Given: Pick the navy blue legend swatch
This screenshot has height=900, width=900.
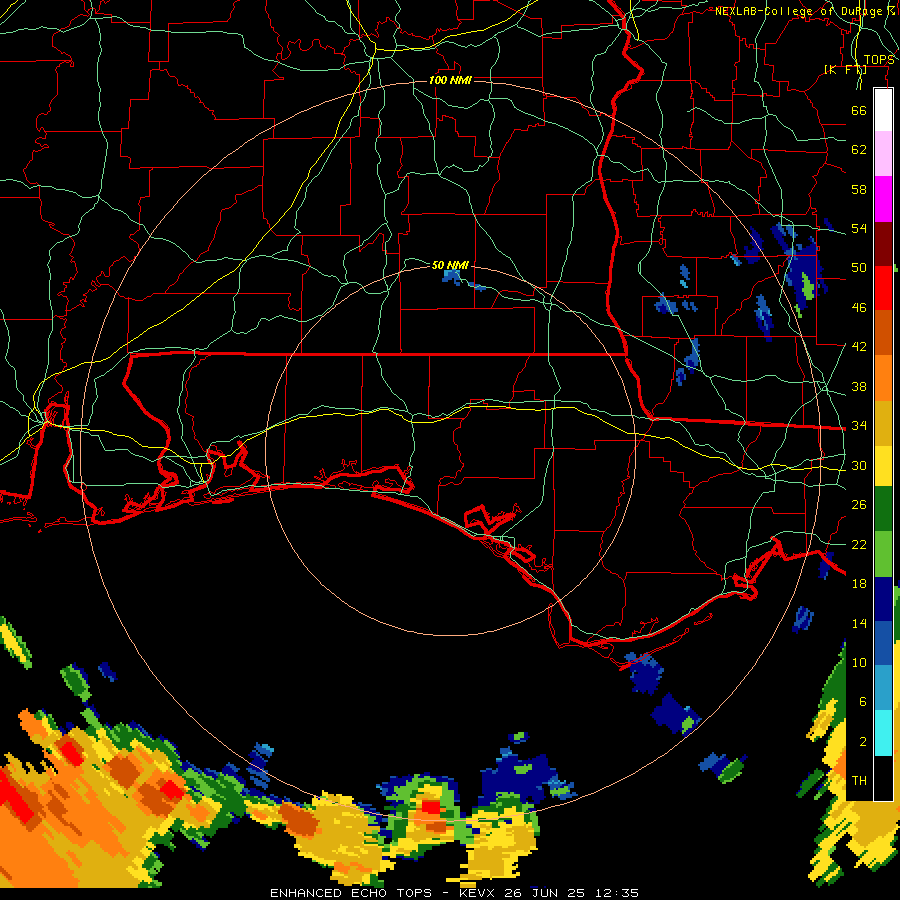Looking at the screenshot, I should pos(883,599).
